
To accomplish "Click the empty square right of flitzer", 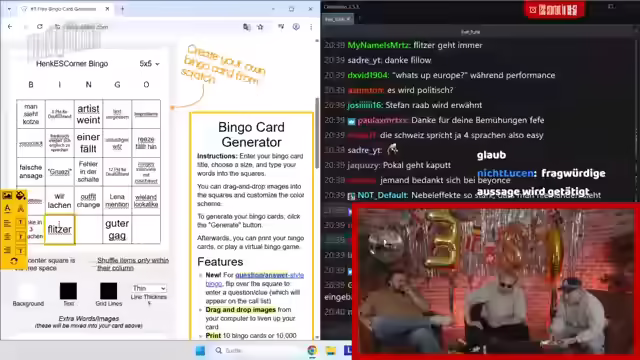I will [x=88, y=230].
